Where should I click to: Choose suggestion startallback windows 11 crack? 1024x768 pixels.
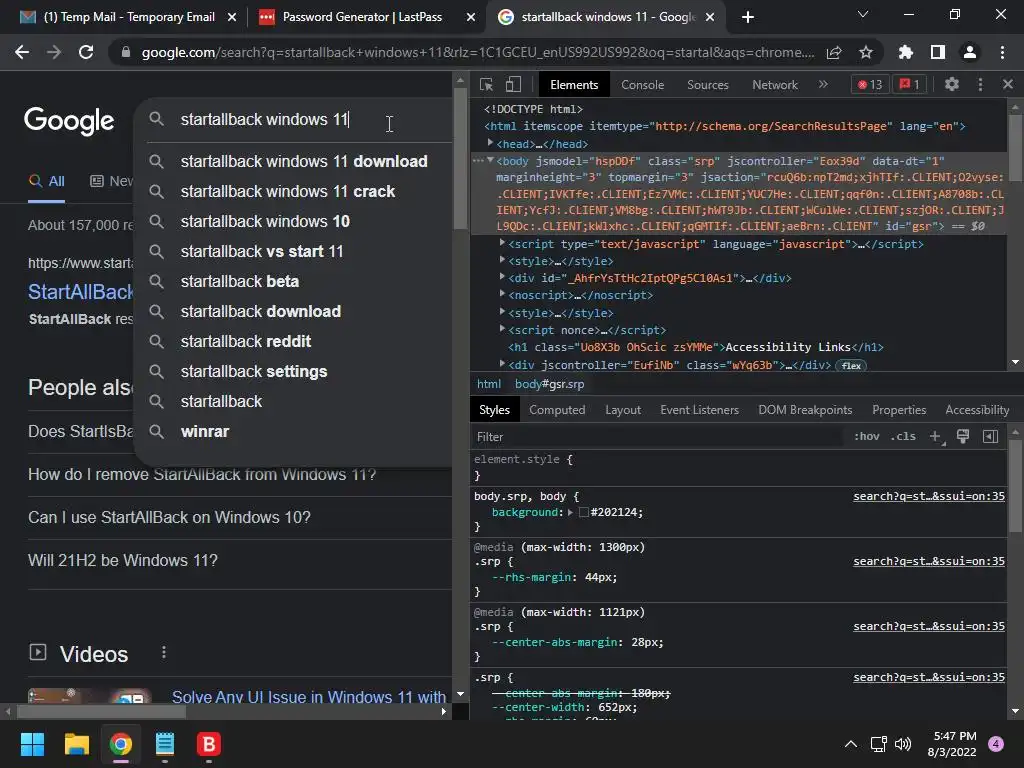pos(287,191)
